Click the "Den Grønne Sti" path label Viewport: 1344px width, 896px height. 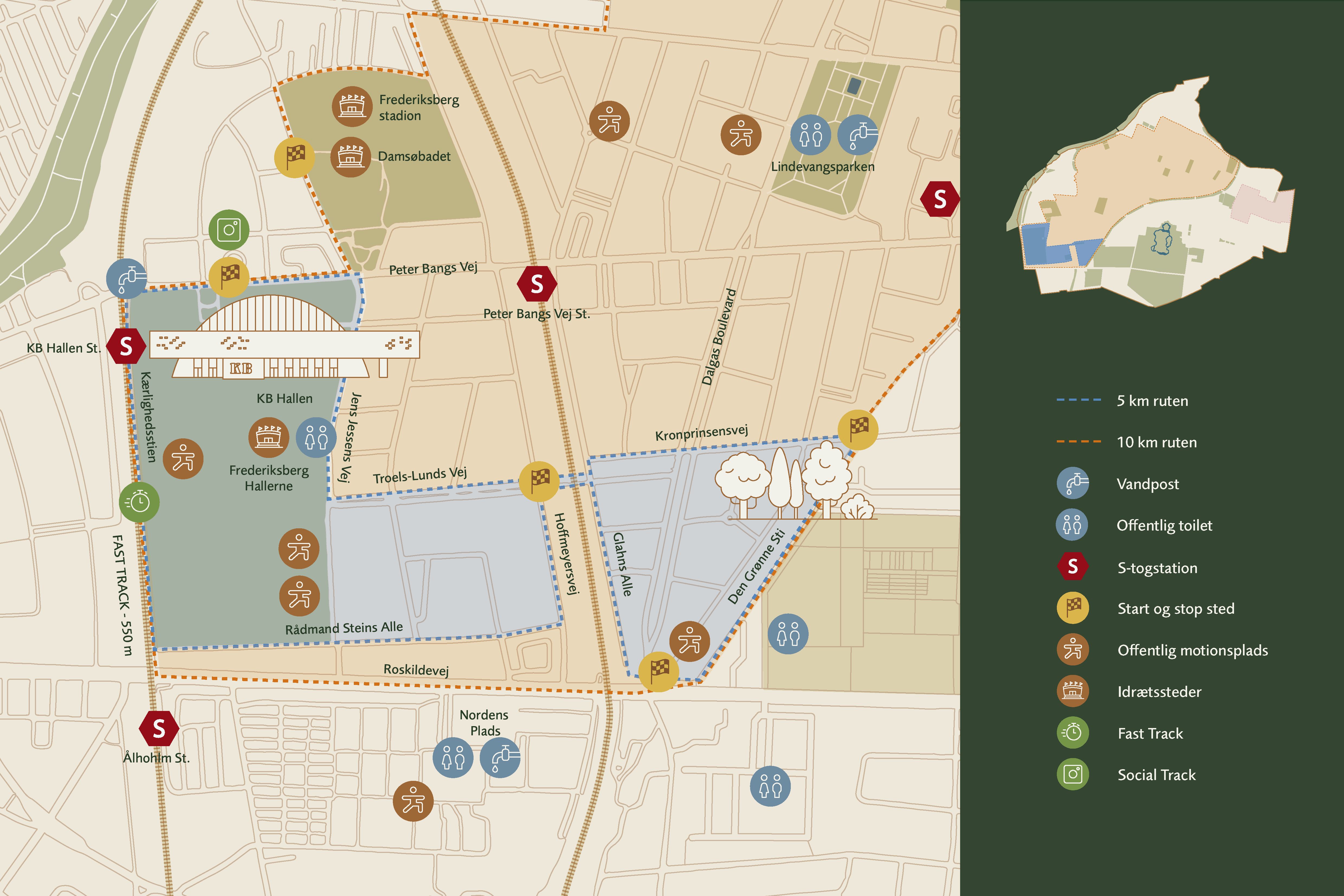point(756,566)
